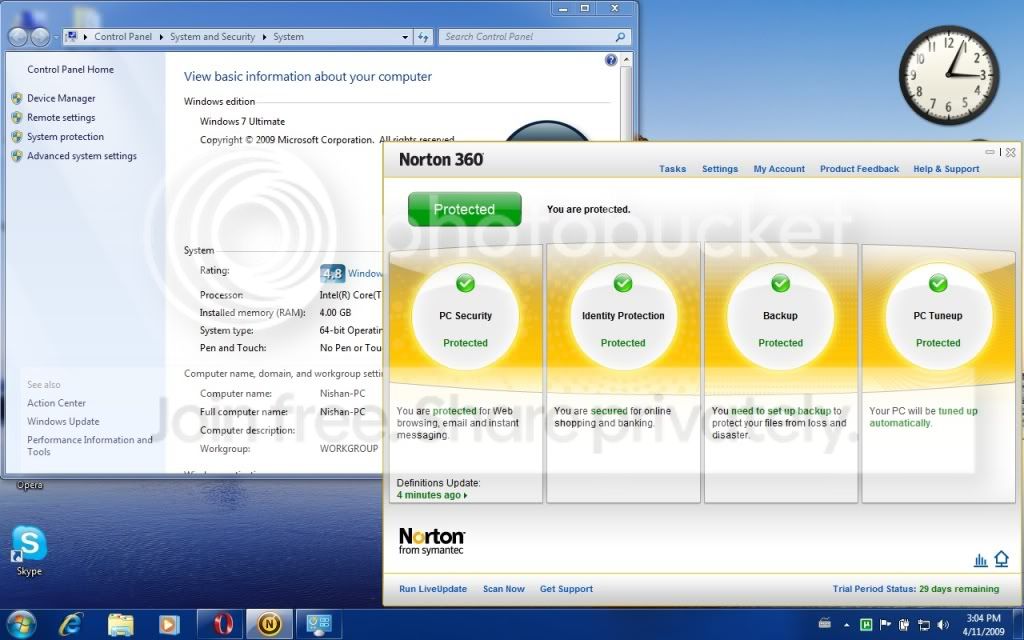The height and width of the screenshot is (640, 1024).
Task: Open Advanced system settings
Action: (82, 156)
